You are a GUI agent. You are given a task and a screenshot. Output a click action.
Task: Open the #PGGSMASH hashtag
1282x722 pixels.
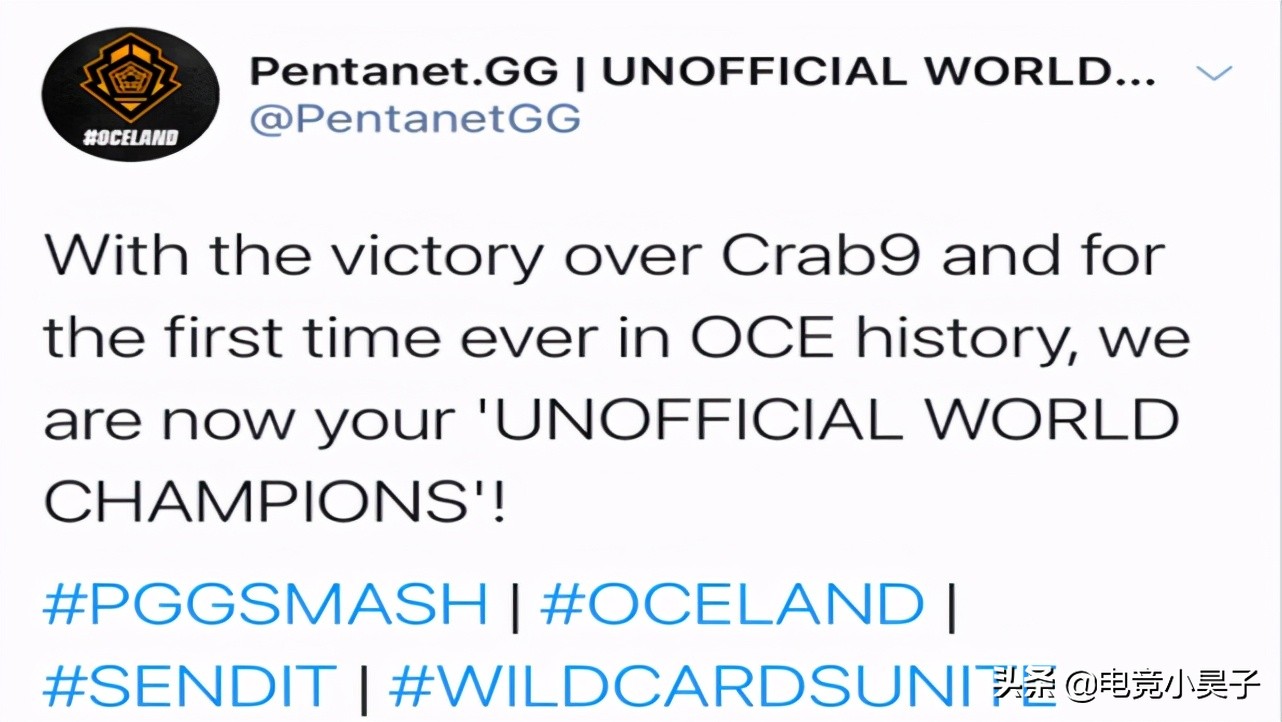(265, 604)
